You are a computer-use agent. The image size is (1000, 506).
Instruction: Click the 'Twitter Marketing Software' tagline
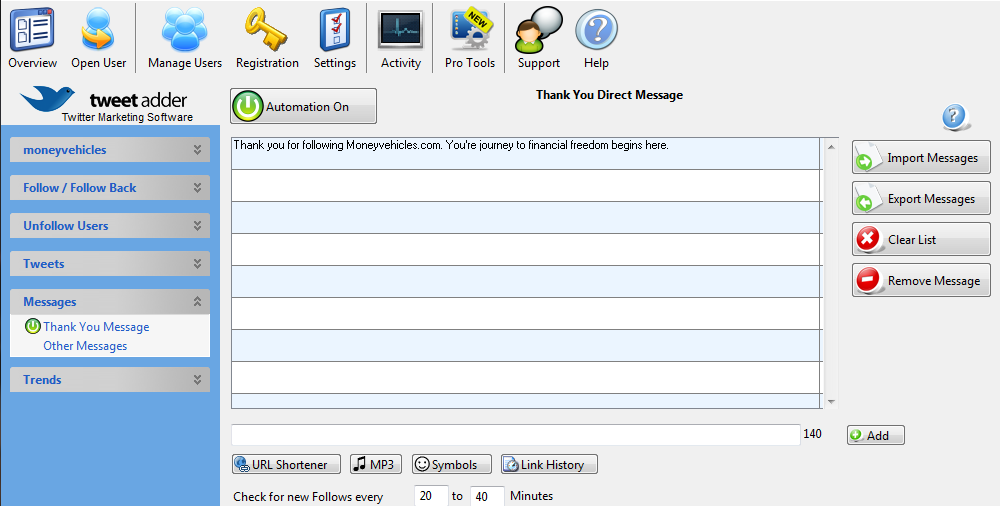(x=127, y=117)
